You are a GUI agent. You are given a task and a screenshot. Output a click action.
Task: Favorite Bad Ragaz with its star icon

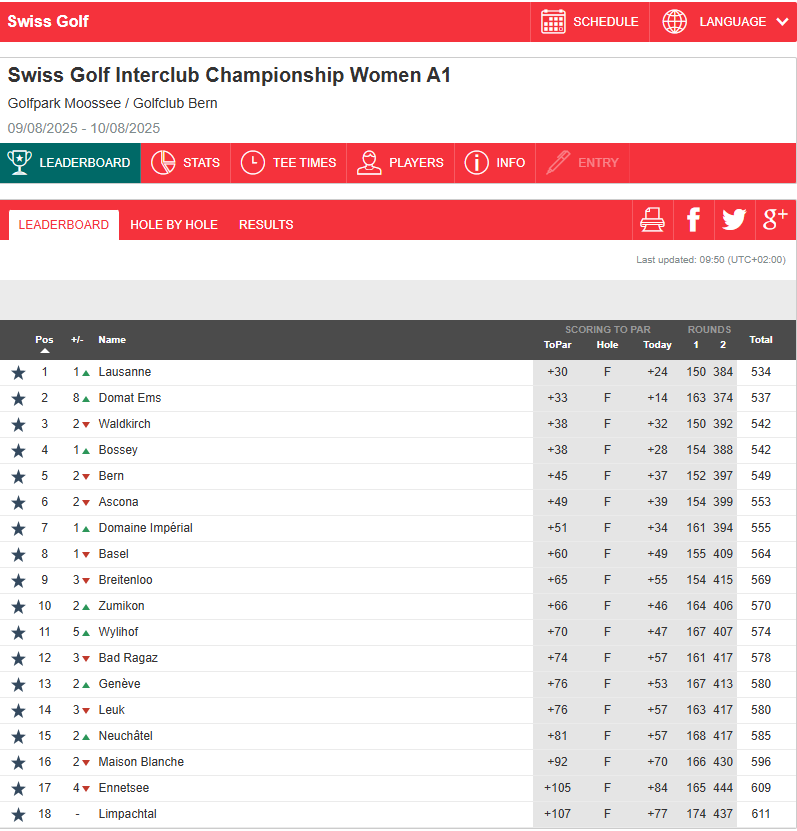(x=19, y=658)
